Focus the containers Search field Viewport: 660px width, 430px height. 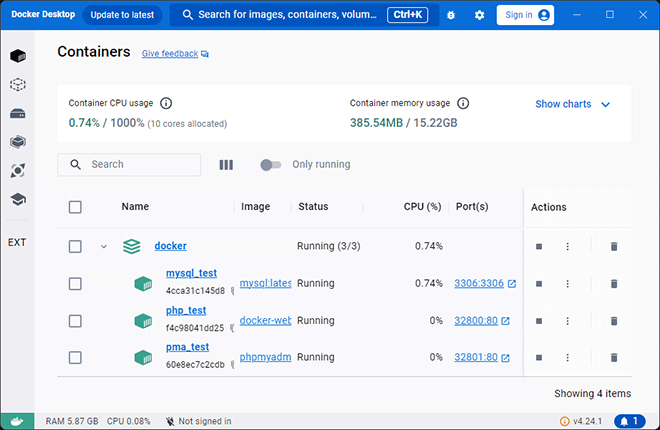click(129, 165)
